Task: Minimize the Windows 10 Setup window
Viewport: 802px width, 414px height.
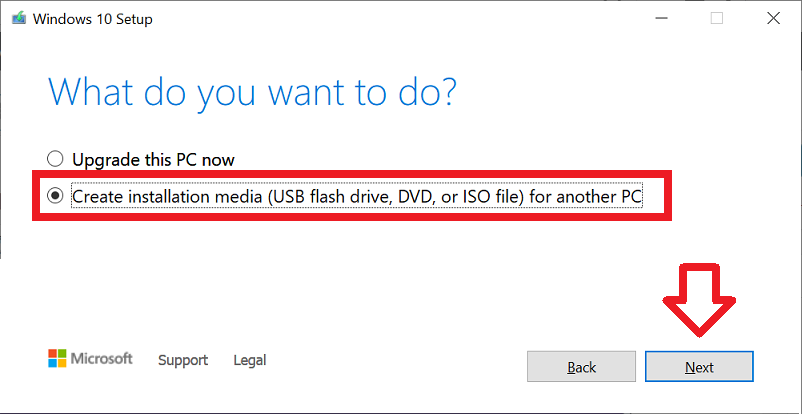Action: pos(661,18)
